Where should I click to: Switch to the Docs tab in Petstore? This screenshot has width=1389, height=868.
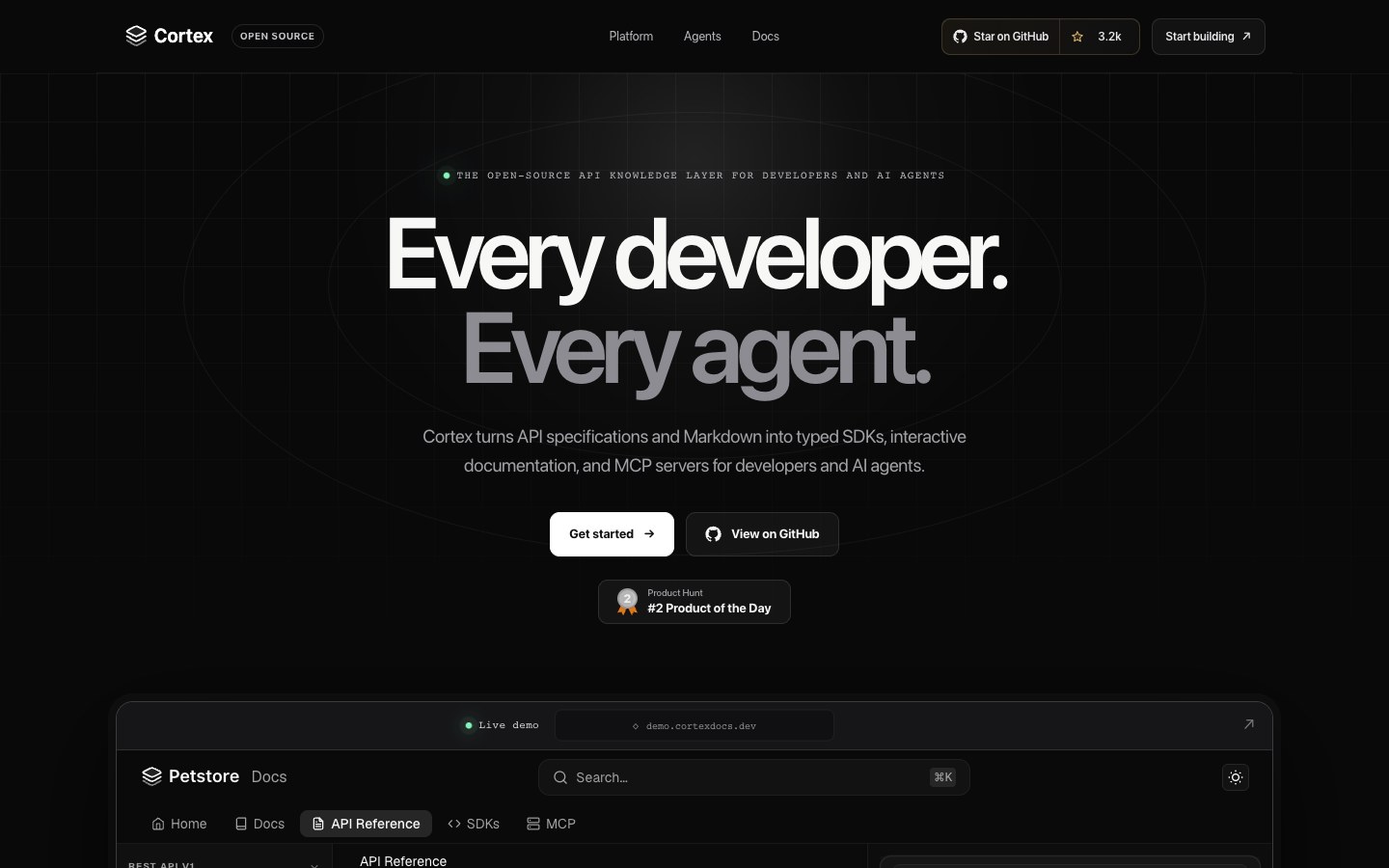click(259, 824)
